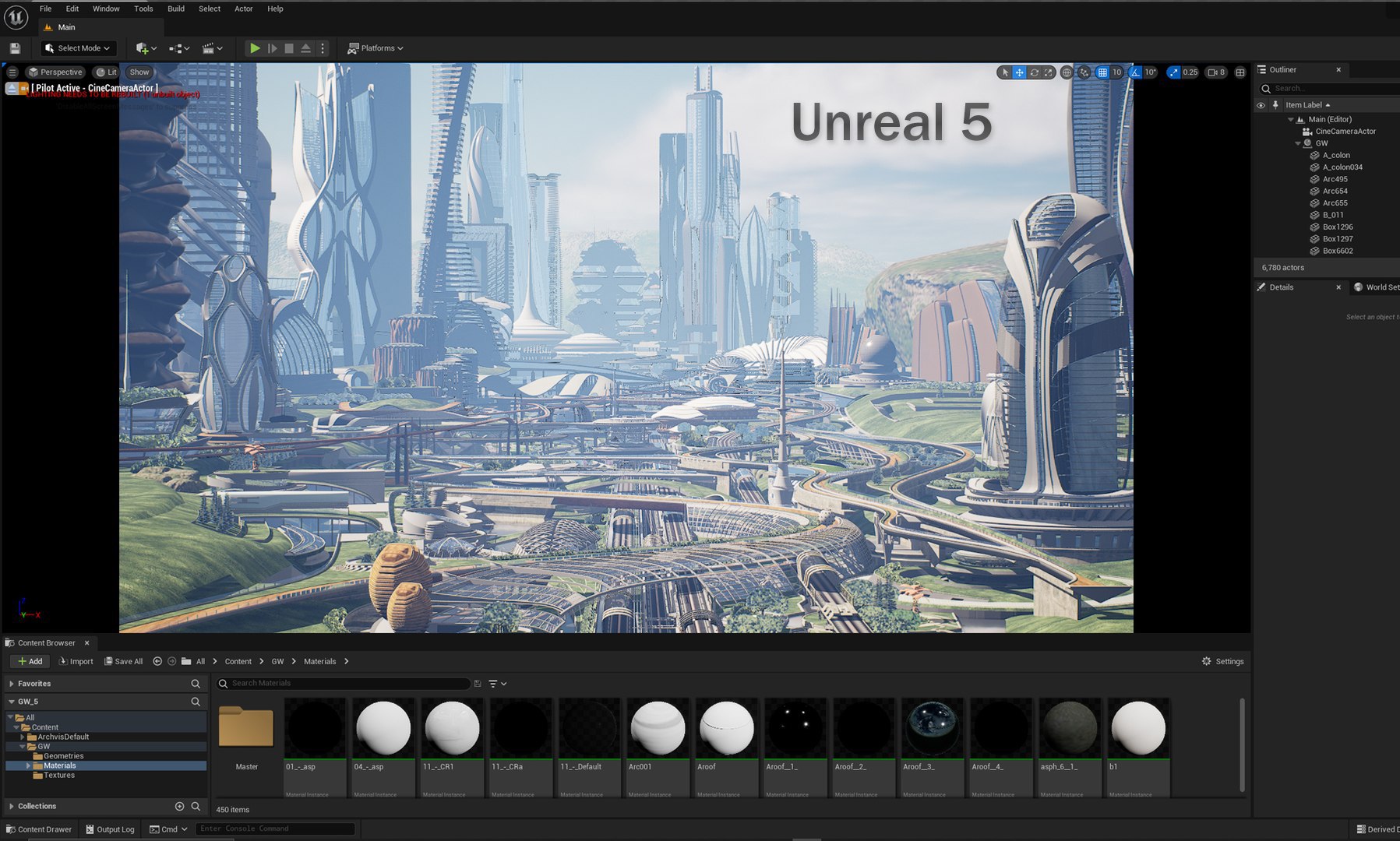Toggle rotation angle snapping

click(x=1135, y=72)
